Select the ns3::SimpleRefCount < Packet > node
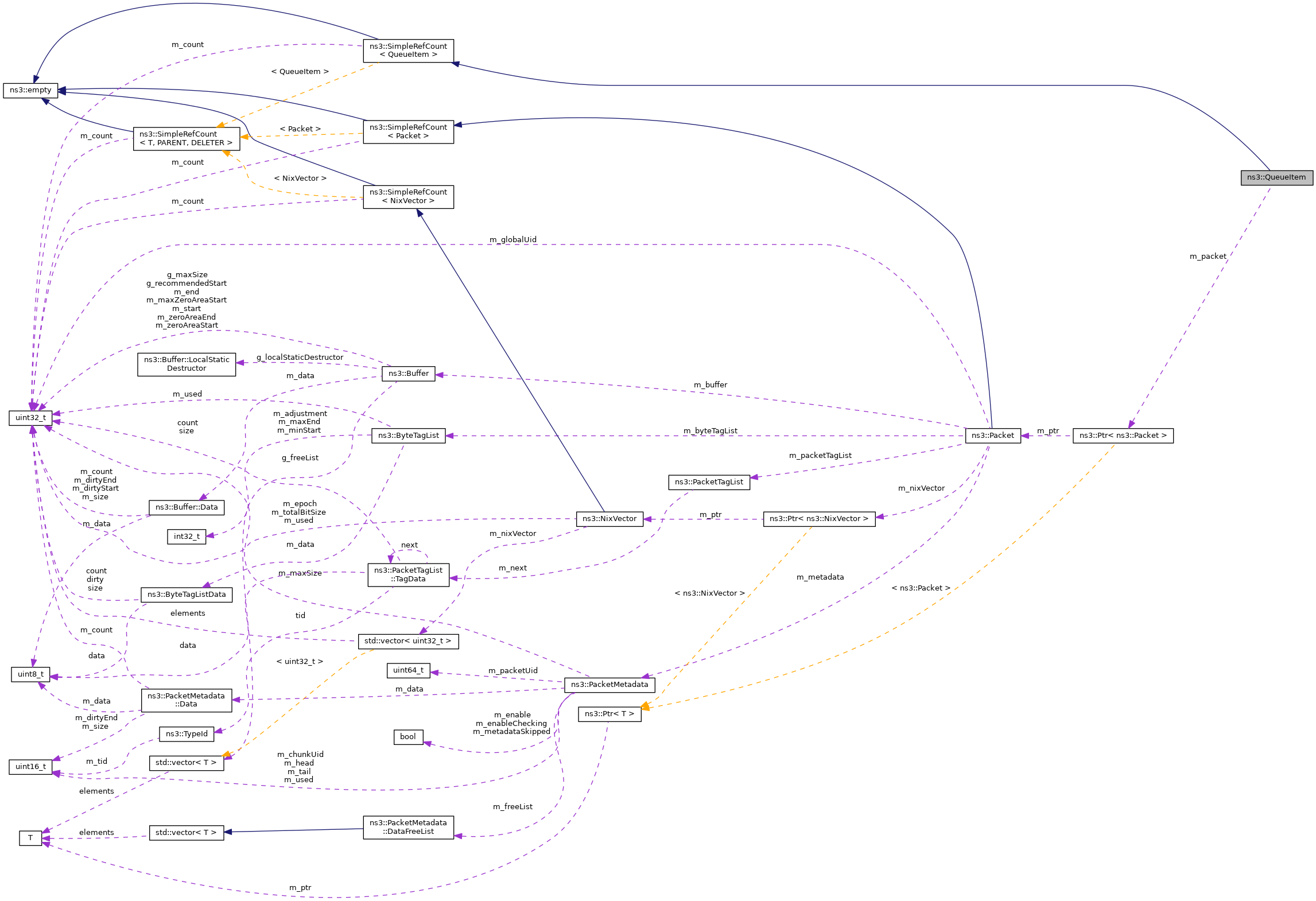The height and width of the screenshot is (901, 1316). [408, 131]
